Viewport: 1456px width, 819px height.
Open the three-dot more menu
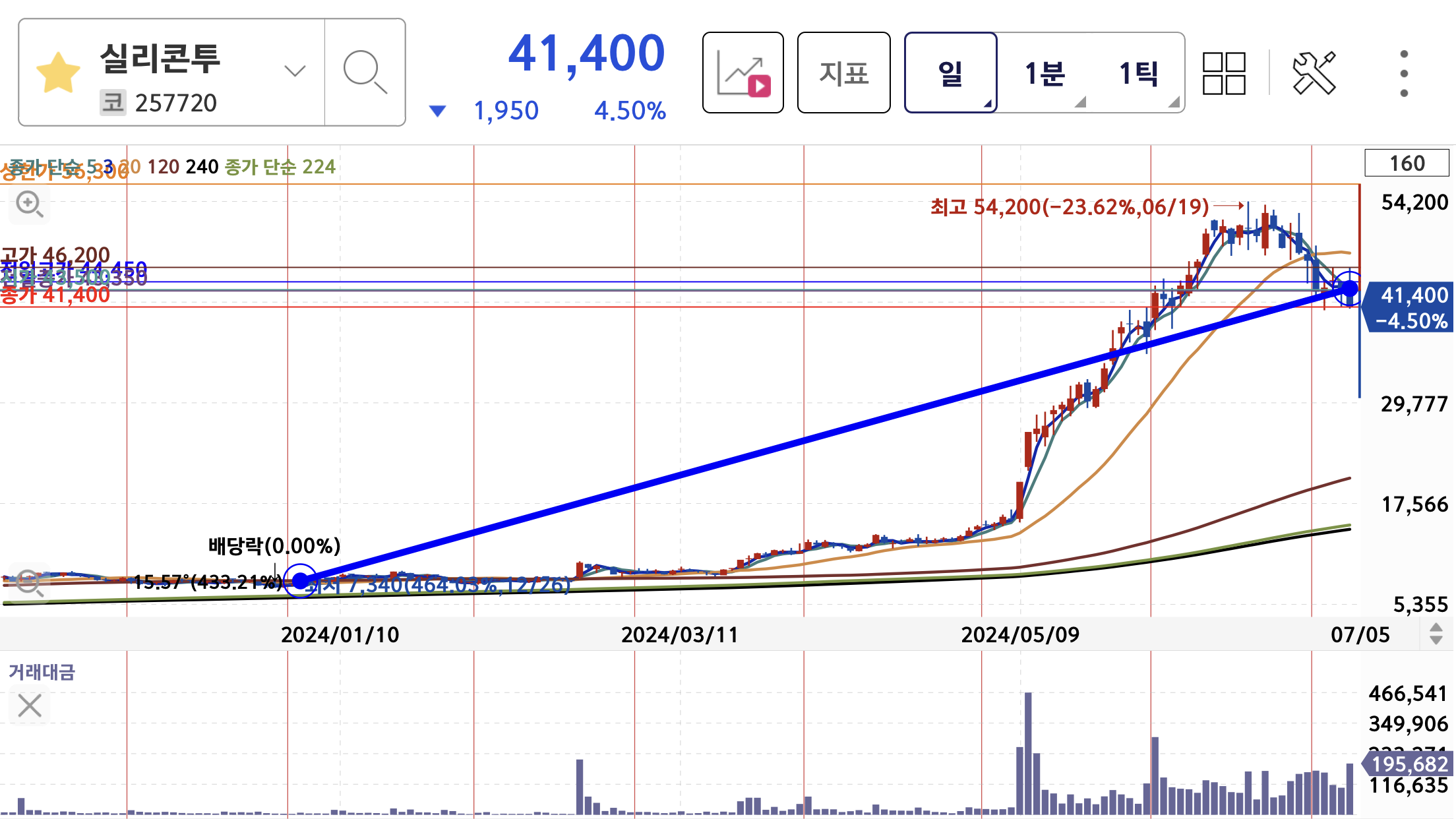[x=1404, y=73]
